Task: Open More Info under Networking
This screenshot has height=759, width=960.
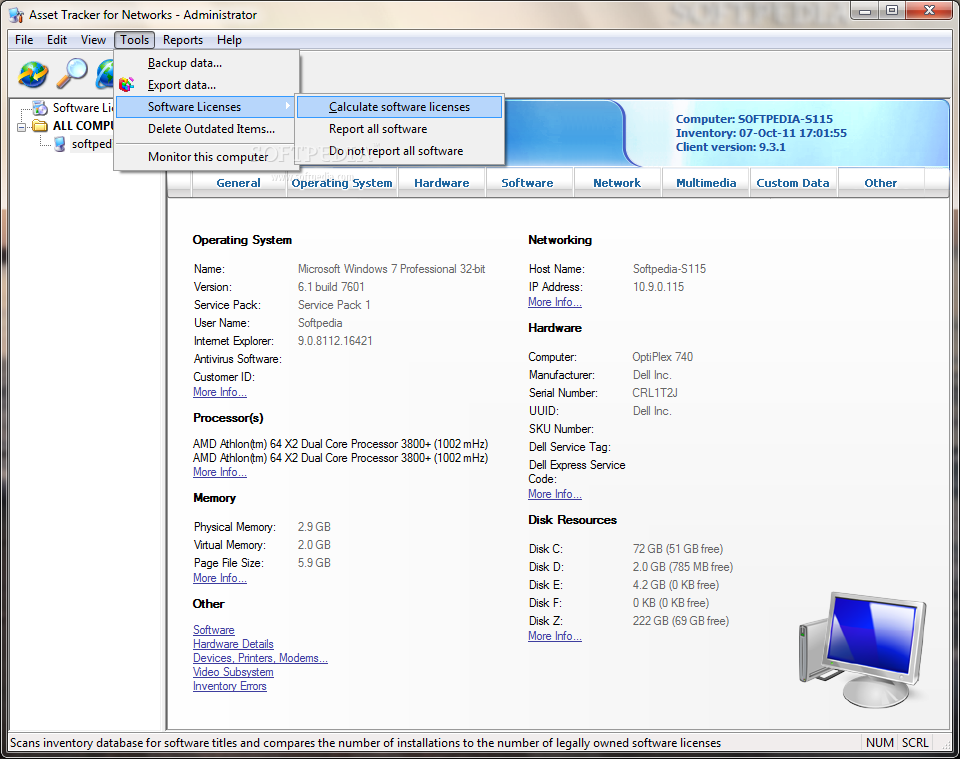Action: point(555,302)
